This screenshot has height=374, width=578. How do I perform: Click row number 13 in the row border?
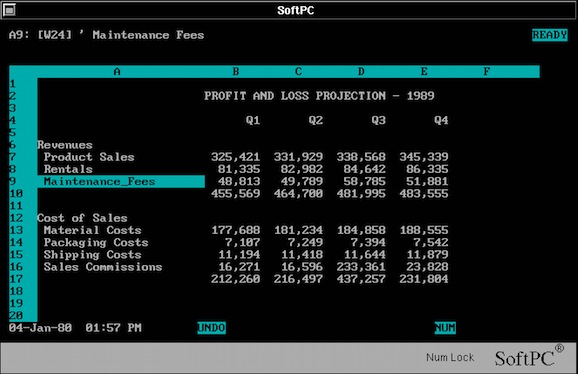click(16, 230)
